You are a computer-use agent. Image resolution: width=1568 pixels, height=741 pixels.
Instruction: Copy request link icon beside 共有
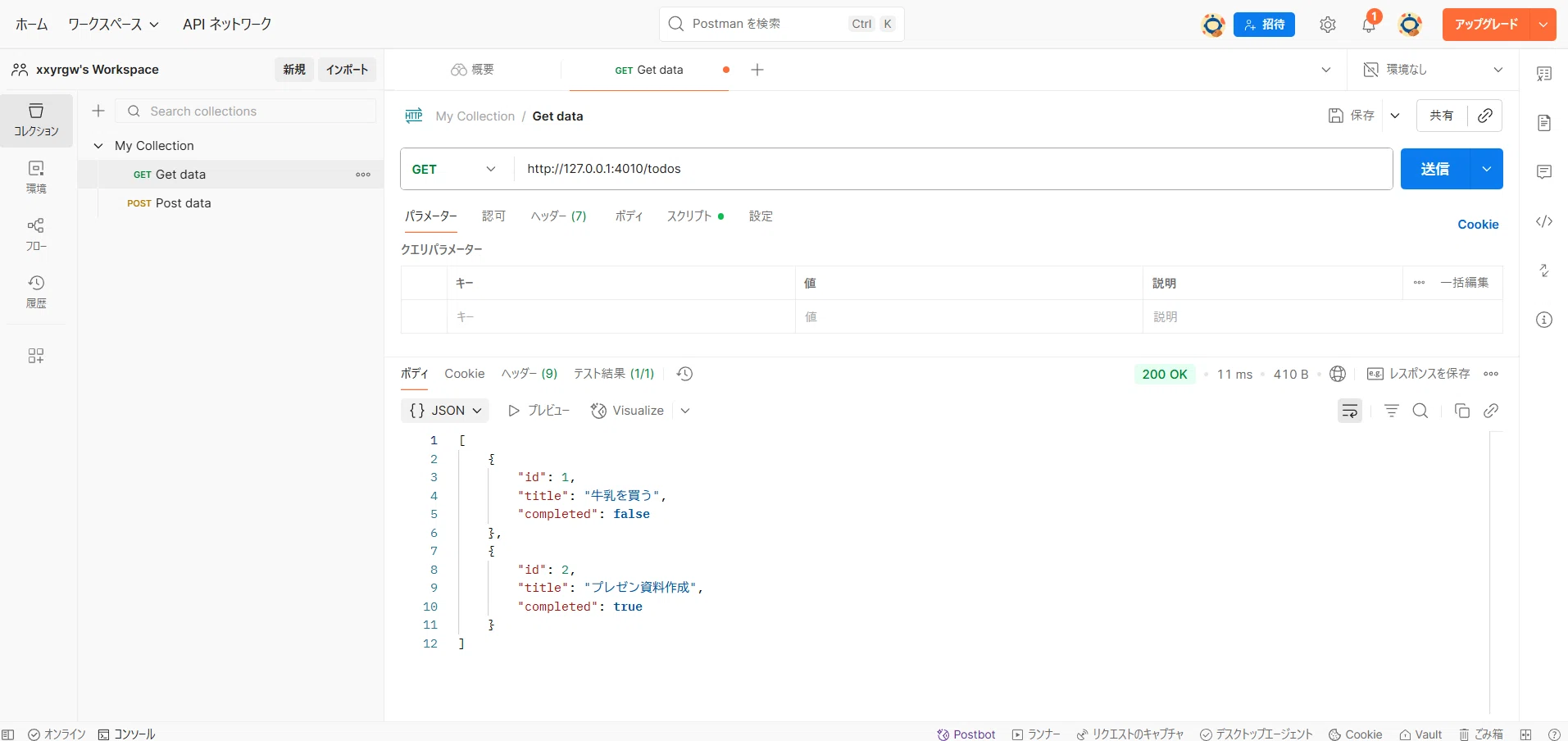tap(1484, 116)
